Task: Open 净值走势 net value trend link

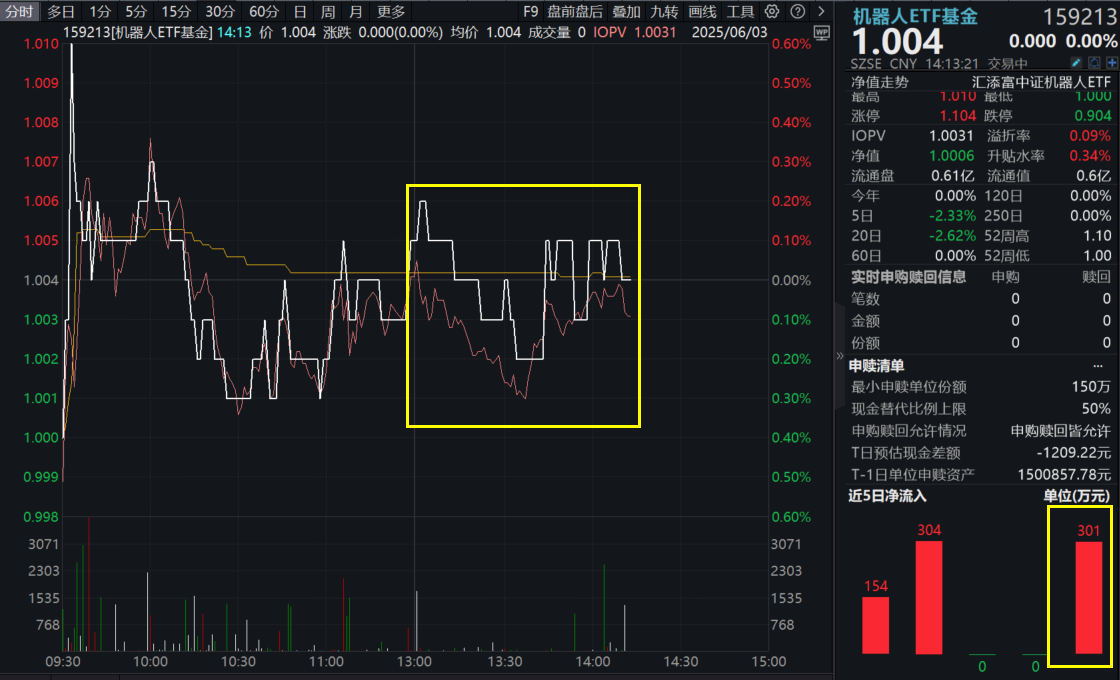Action: coord(881,82)
